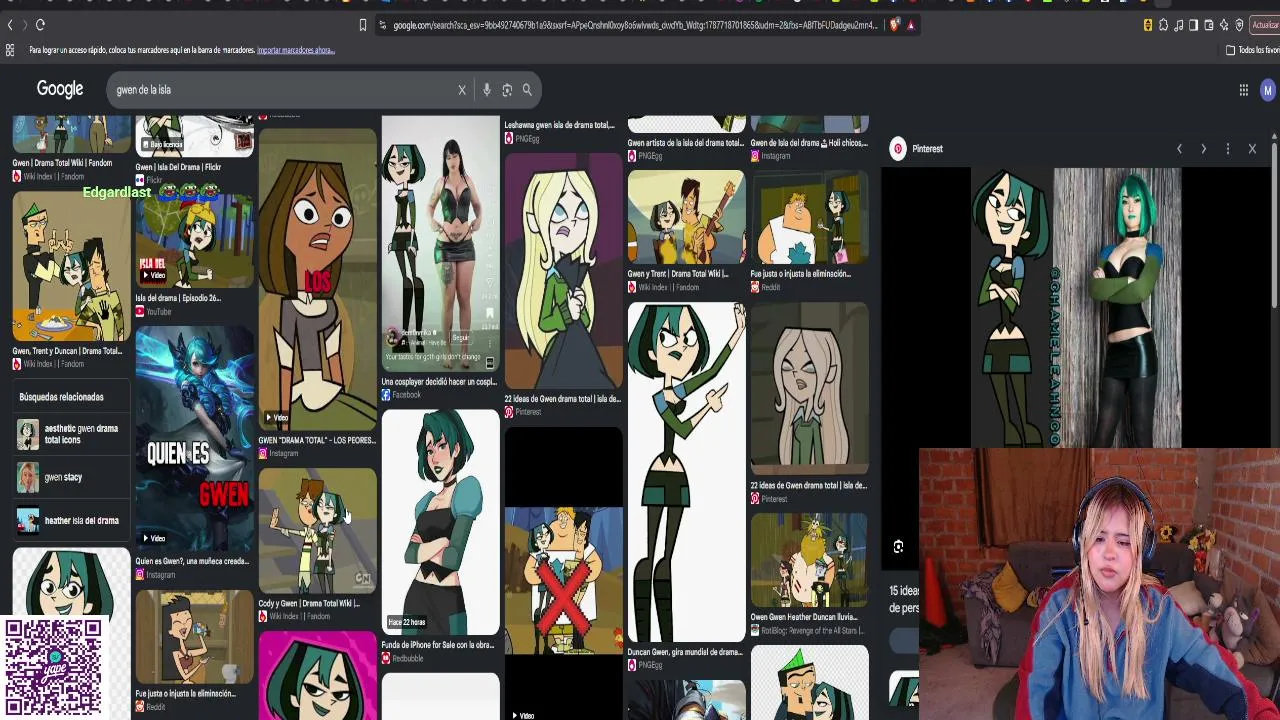This screenshot has height=720, width=1280.
Task: Open blonde Gwen 22 ideas Pinterest image
Action: (x=563, y=271)
